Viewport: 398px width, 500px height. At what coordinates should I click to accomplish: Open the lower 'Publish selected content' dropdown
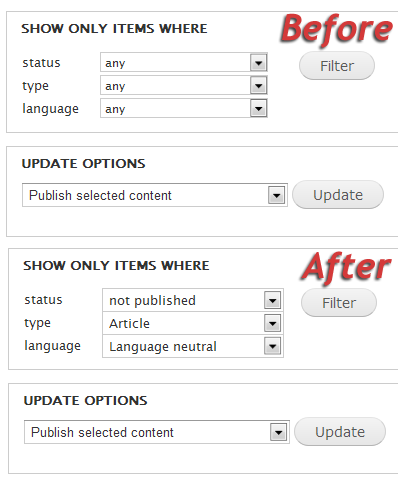pyautogui.click(x=157, y=432)
